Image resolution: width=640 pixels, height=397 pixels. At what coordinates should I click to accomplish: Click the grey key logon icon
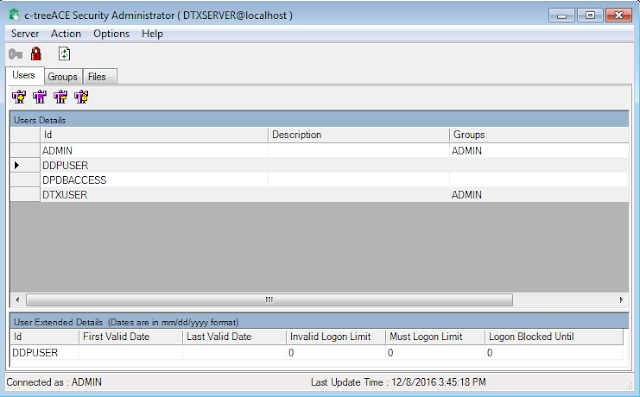(x=16, y=54)
